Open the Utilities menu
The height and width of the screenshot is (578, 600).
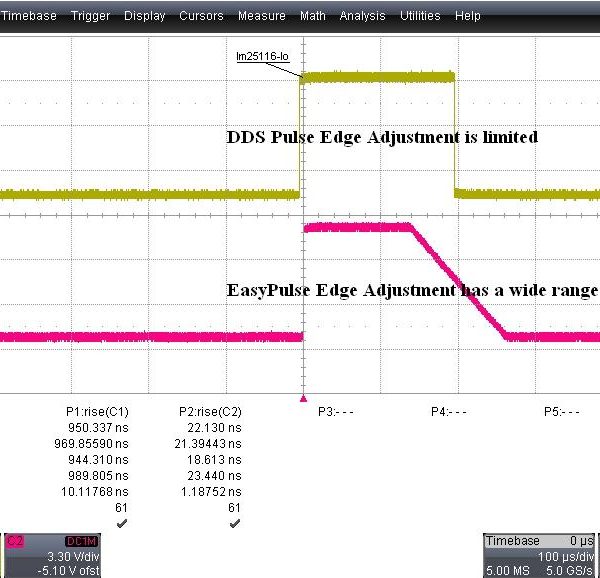pyautogui.click(x=420, y=16)
